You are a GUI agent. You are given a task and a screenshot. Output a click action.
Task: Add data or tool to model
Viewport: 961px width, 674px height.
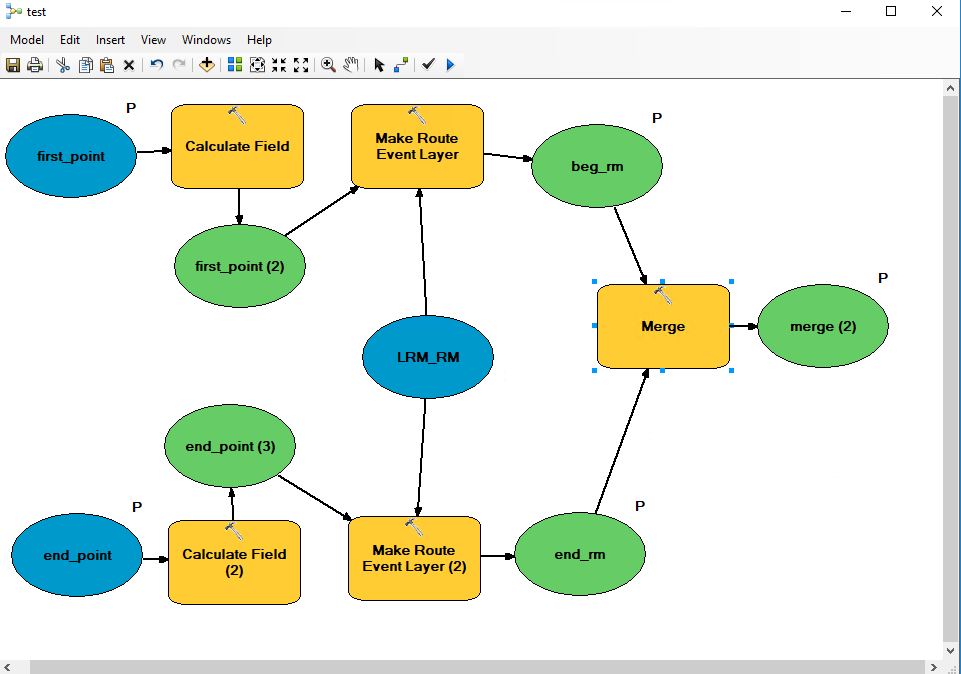click(207, 64)
